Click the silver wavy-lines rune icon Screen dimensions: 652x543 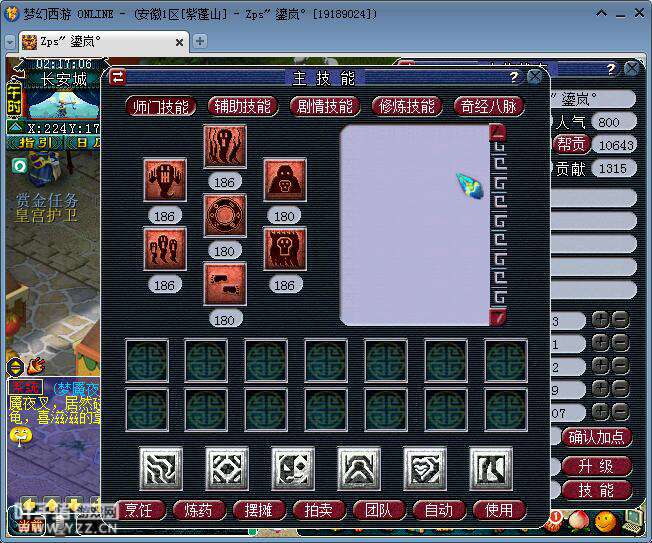[x=161, y=469]
